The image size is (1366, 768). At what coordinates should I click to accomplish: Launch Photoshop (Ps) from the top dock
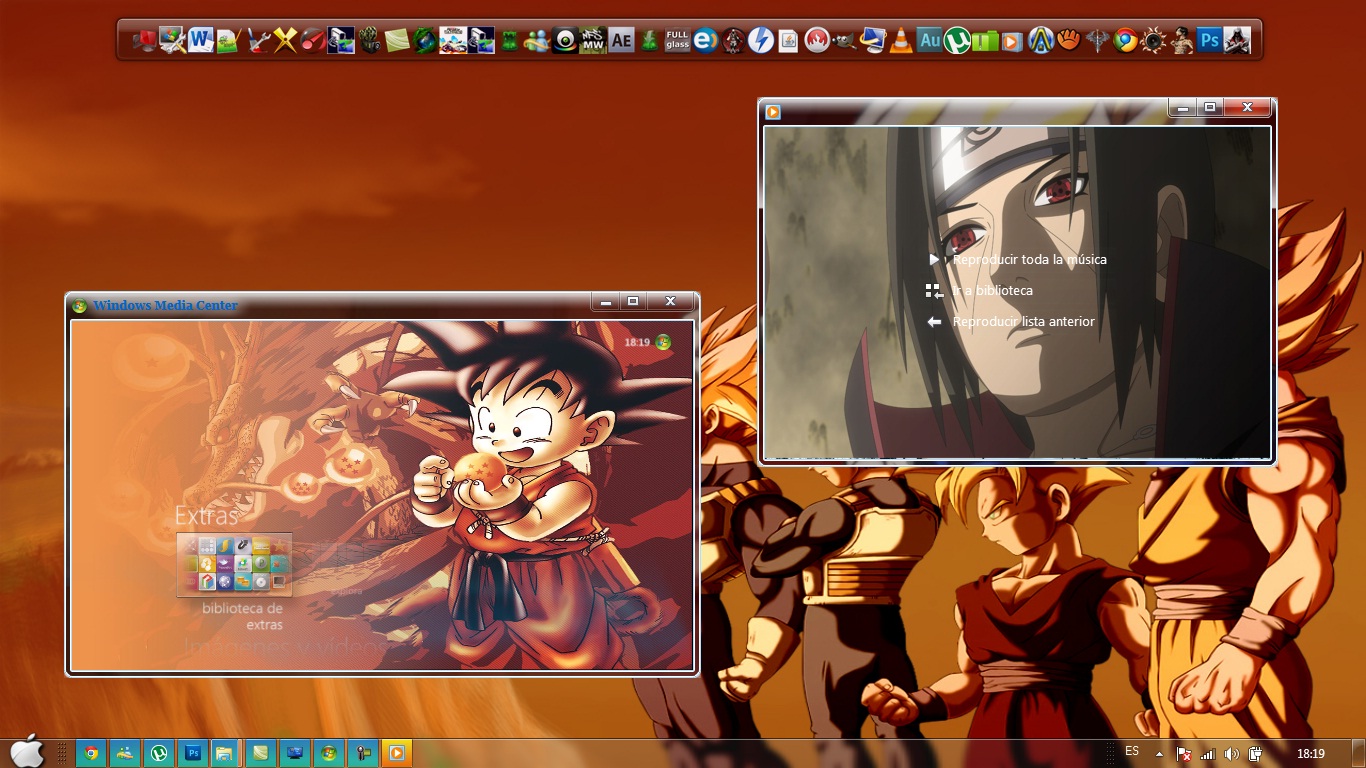pyautogui.click(x=1209, y=40)
